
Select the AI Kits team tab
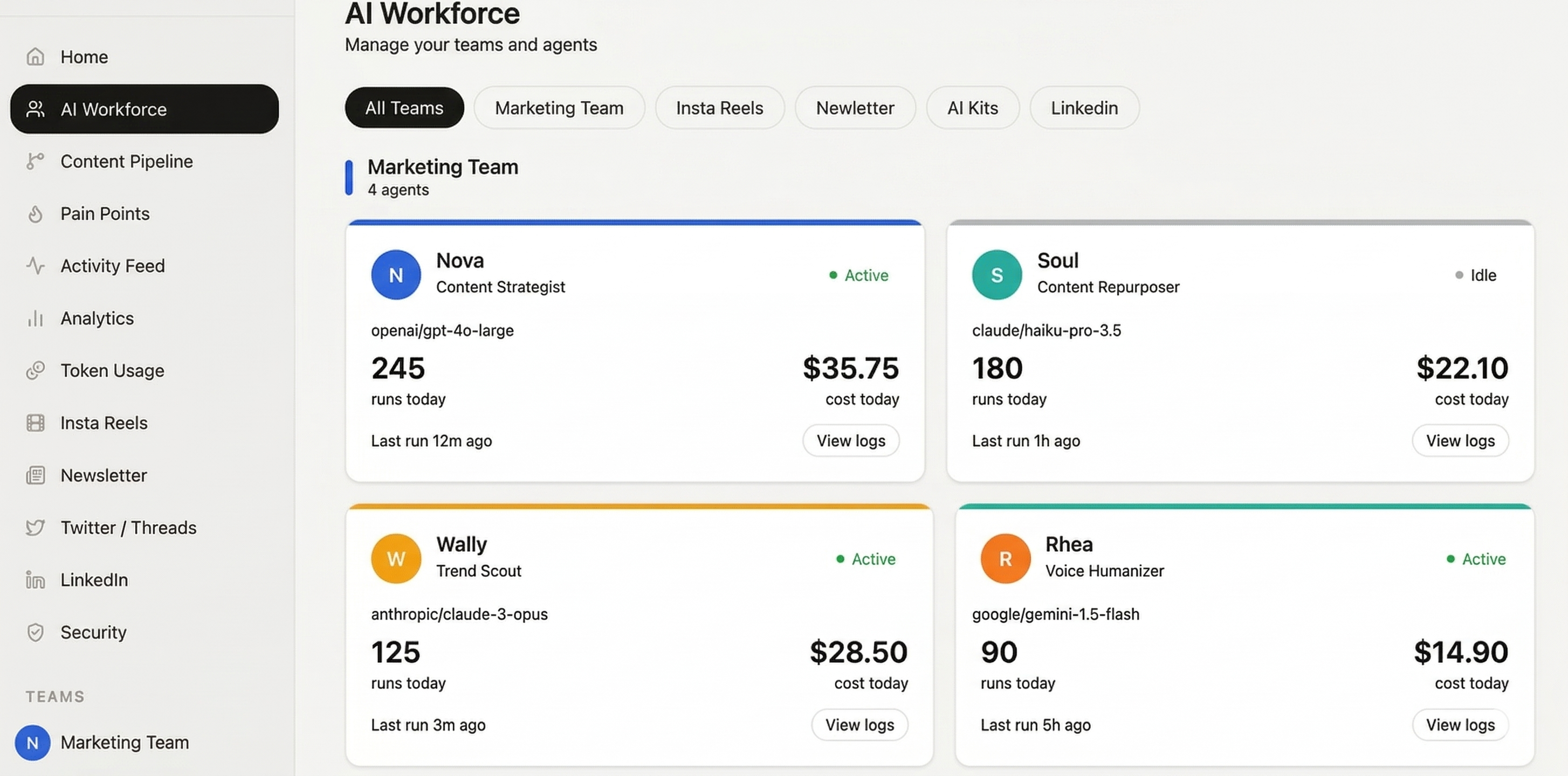coord(972,108)
